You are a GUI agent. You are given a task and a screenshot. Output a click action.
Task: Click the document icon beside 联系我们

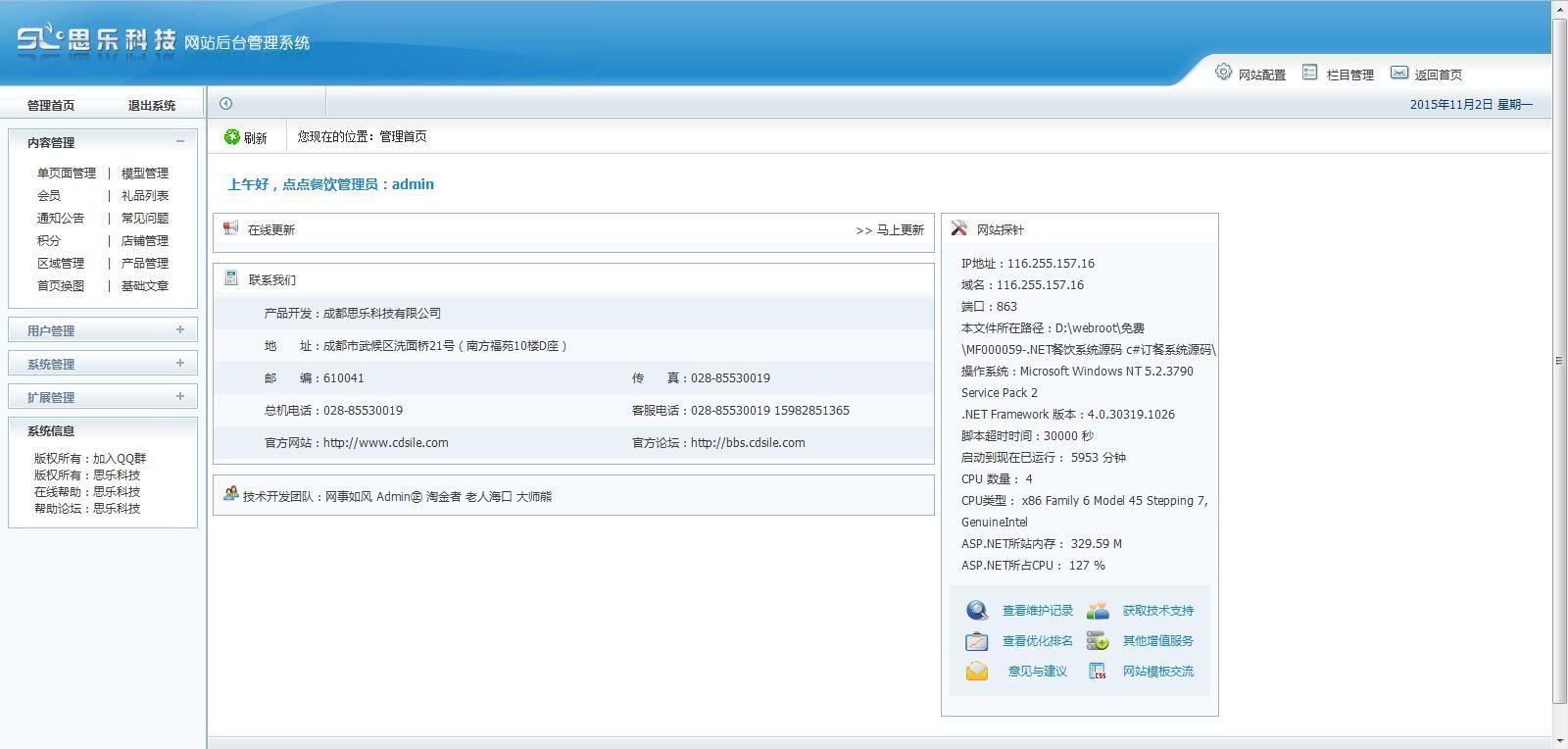coord(231,278)
